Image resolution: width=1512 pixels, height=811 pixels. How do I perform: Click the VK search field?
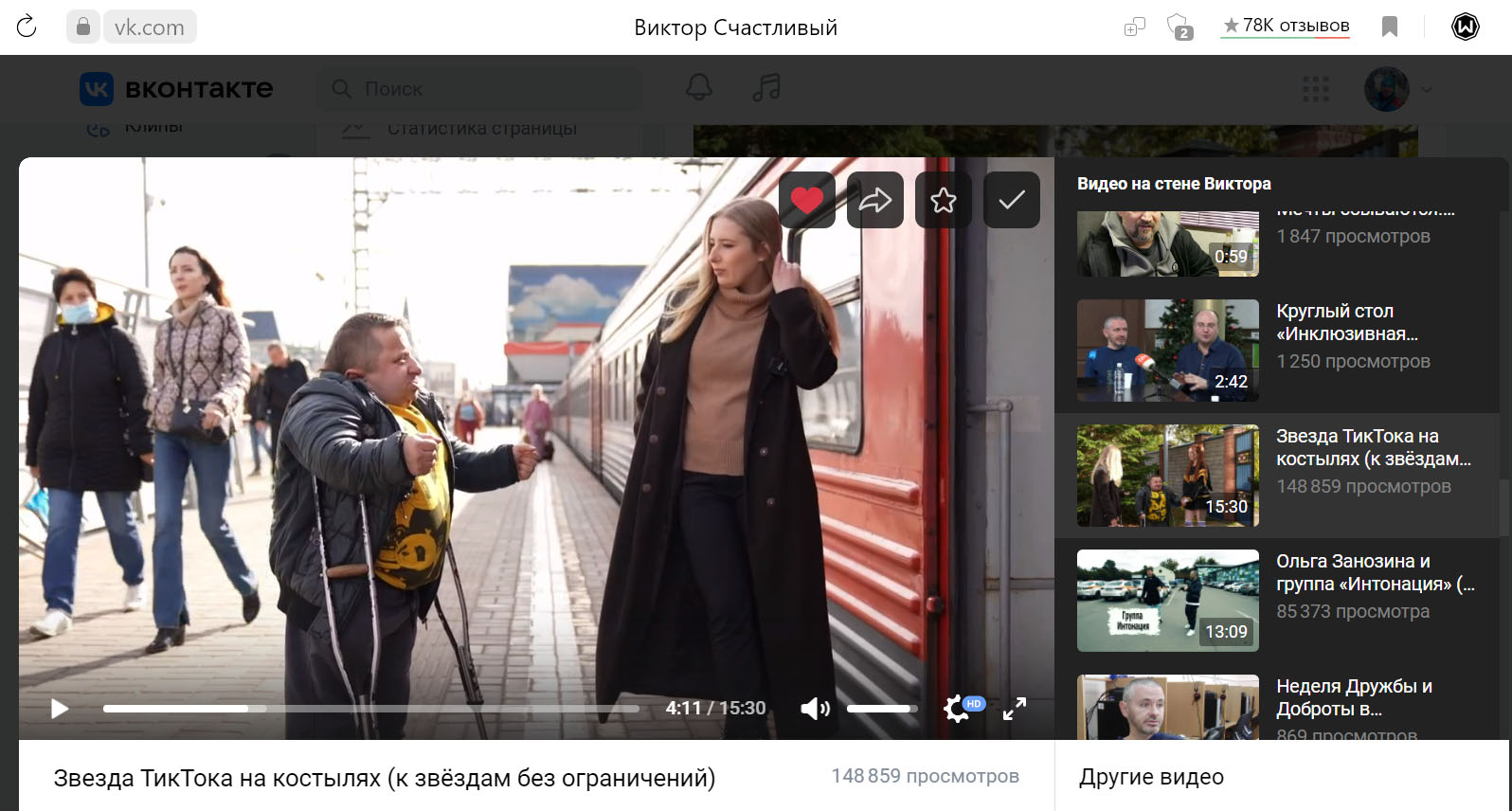483,89
